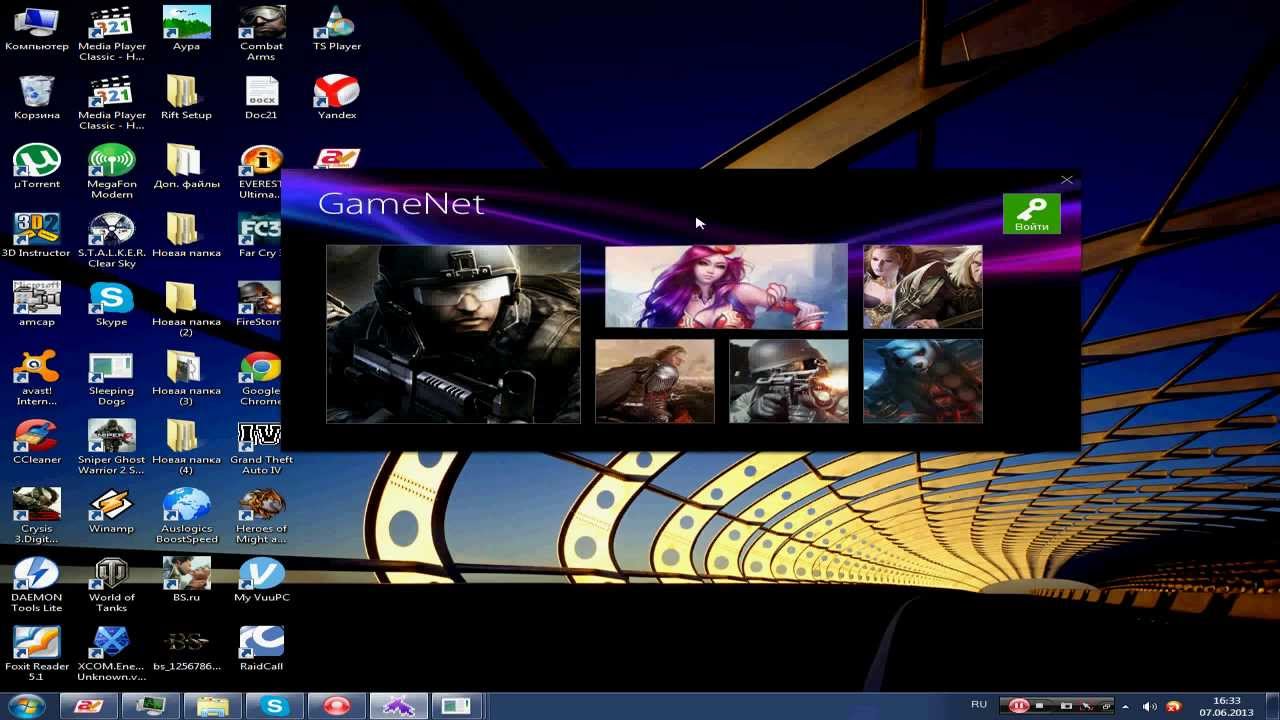Select 3D Instructor desktop icon

click(x=37, y=236)
